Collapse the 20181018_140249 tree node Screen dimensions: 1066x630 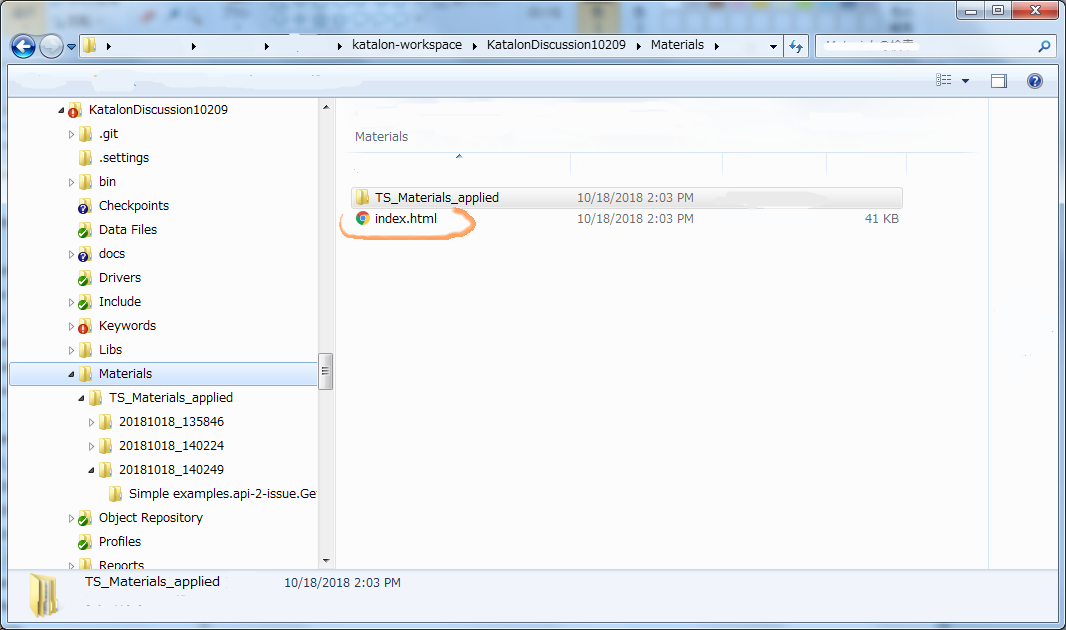pyautogui.click(x=91, y=470)
